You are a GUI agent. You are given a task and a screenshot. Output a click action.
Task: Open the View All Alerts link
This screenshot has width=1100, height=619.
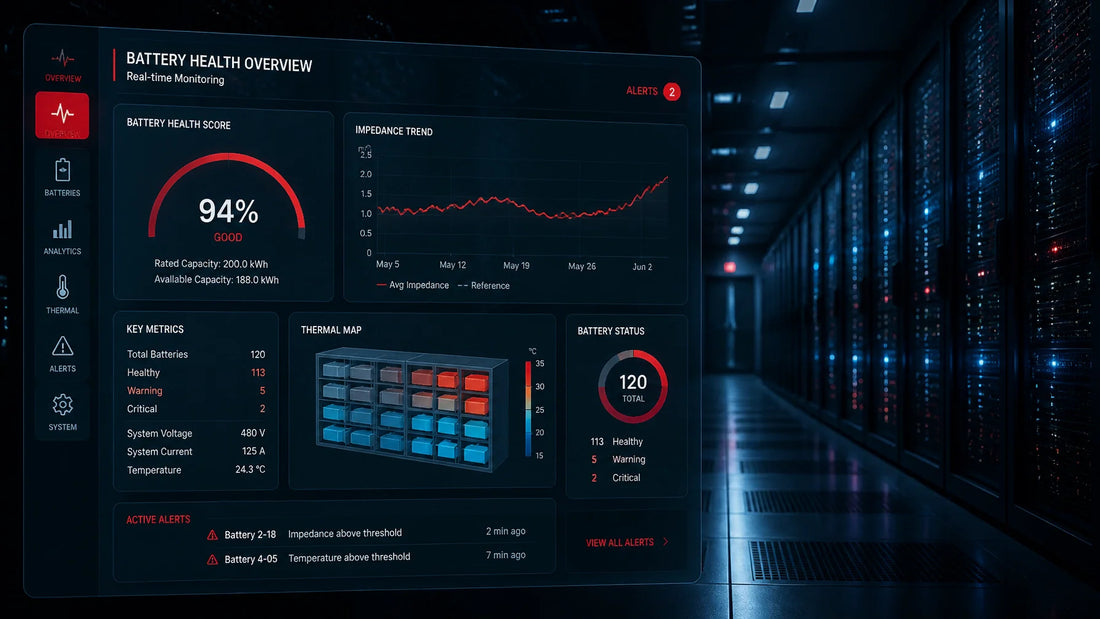(619, 543)
